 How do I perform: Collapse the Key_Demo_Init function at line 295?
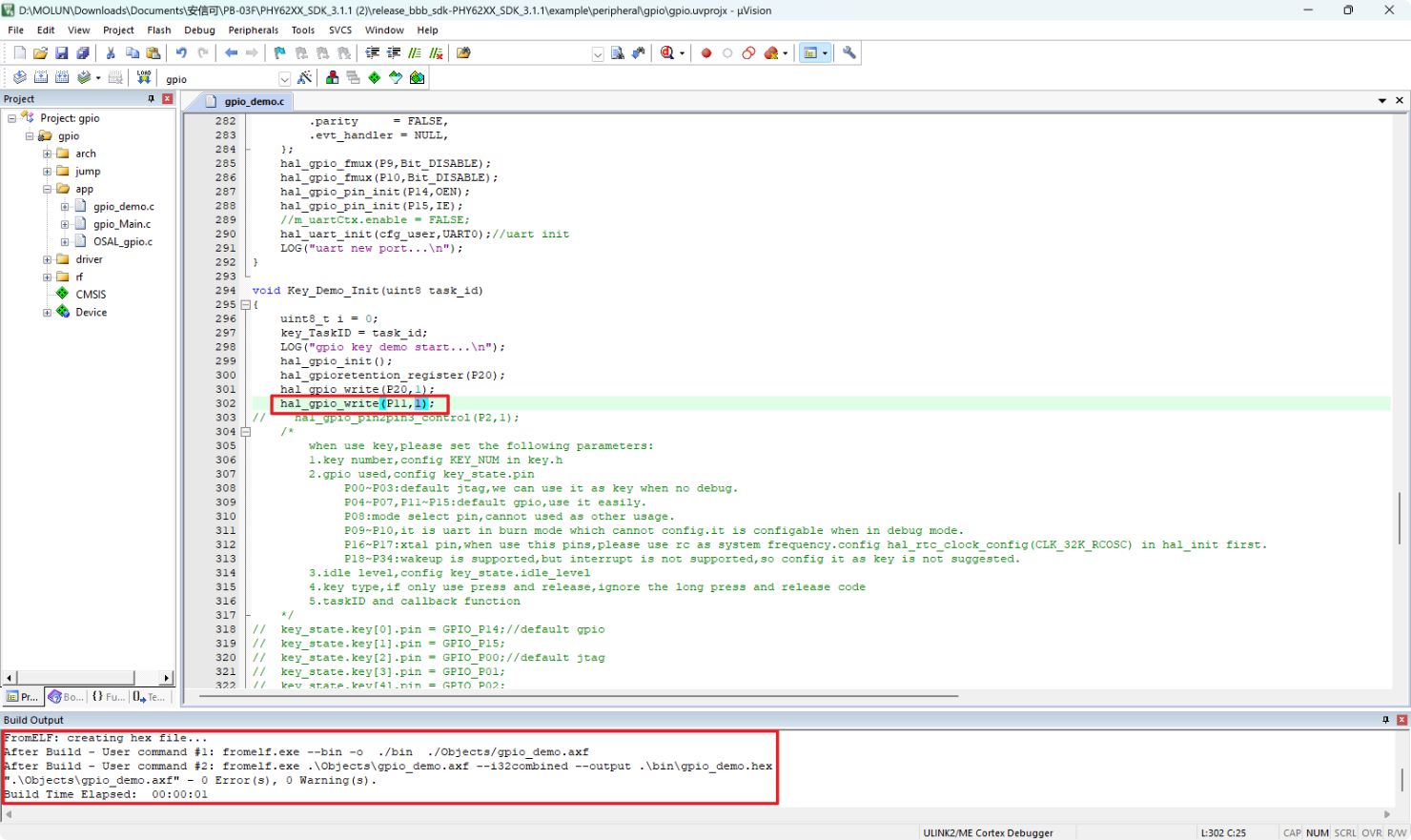tap(246, 305)
